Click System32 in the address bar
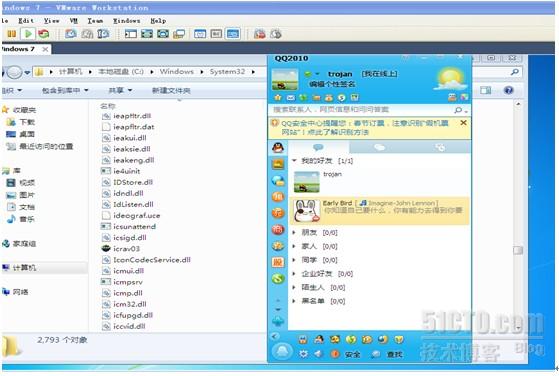The height and width of the screenshot is (376, 559). (x=227, y=72)
